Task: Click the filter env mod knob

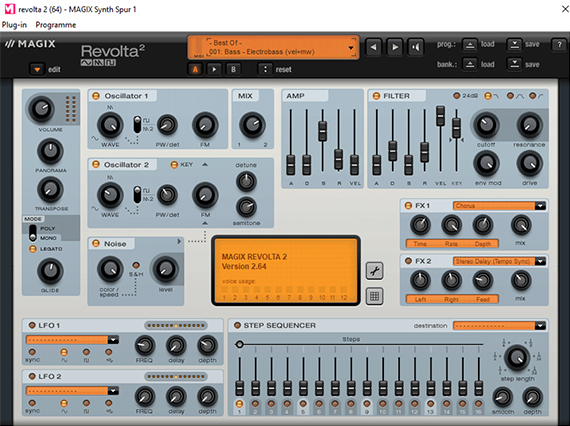Action: pos(486,163)
